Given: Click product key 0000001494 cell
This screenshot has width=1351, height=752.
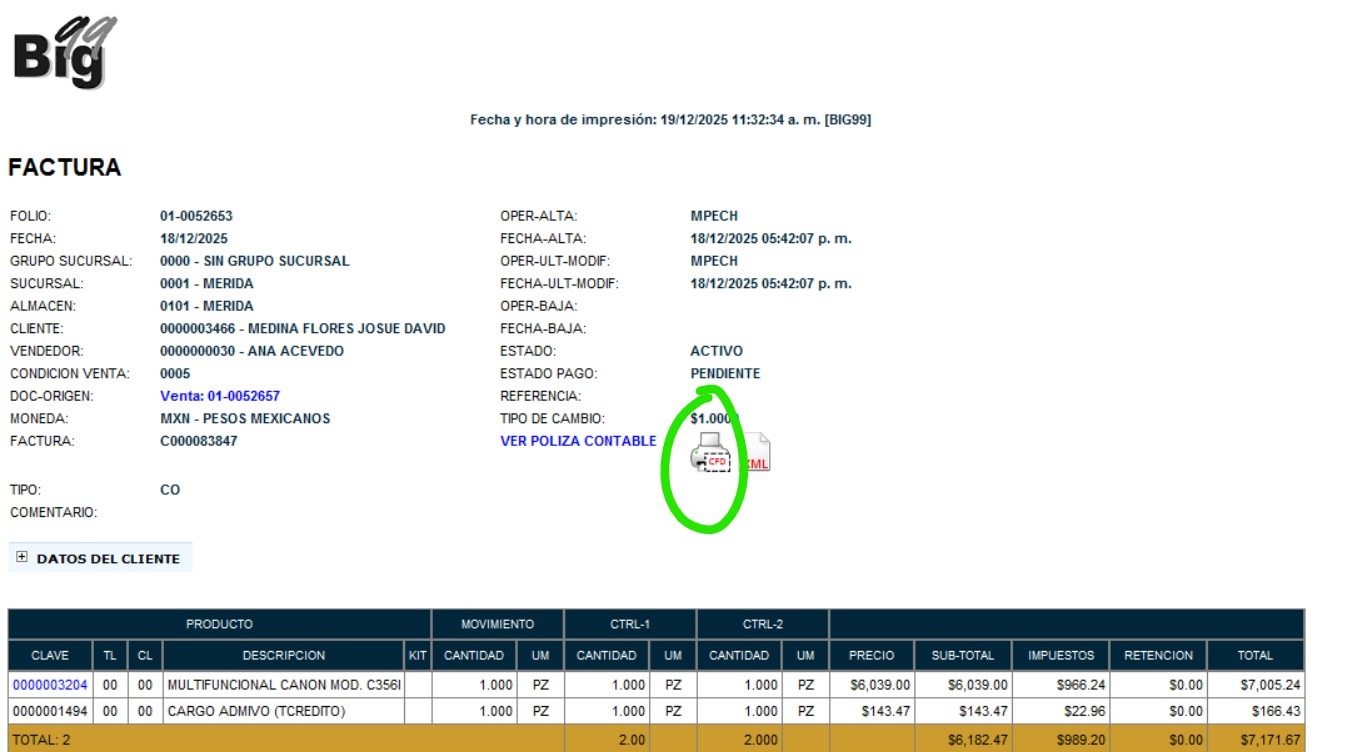Looking at the screenshot, I should click(50, 711).
